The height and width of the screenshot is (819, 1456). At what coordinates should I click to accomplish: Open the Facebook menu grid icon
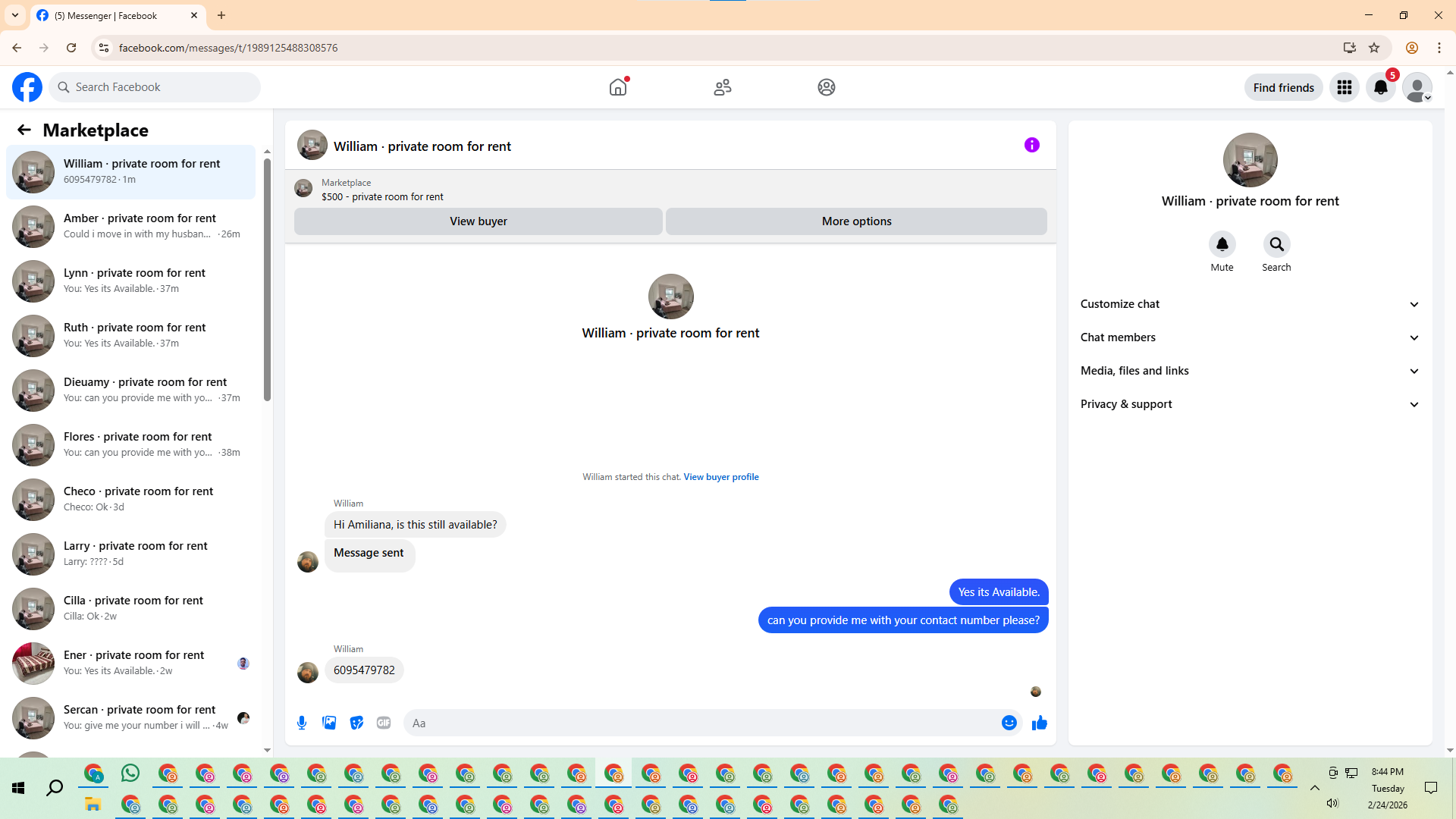1344,87
